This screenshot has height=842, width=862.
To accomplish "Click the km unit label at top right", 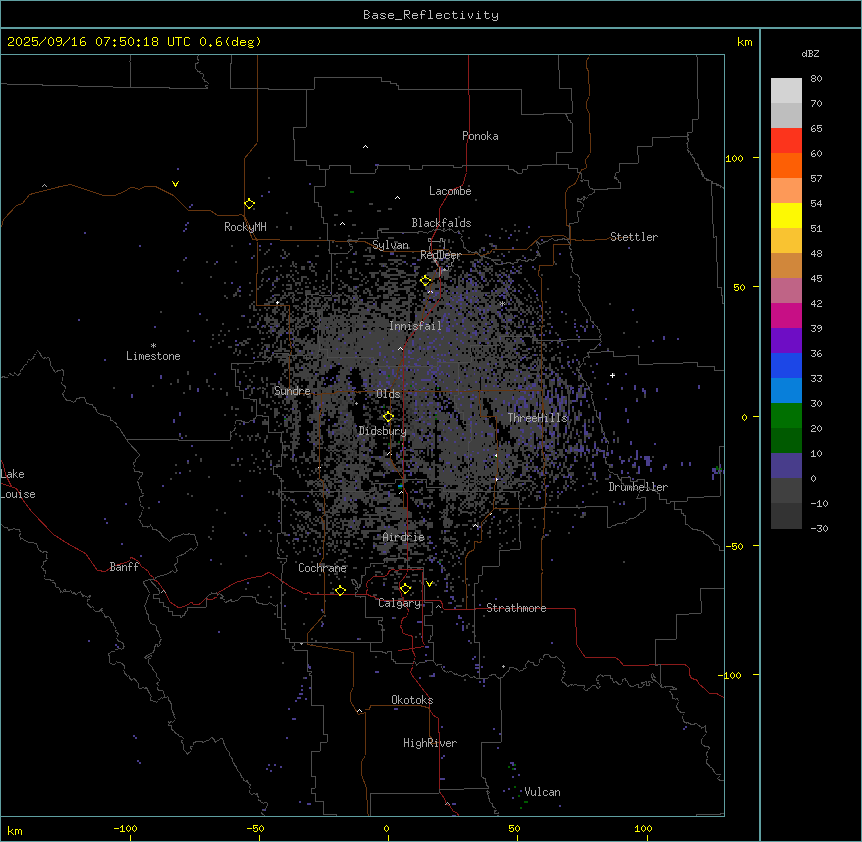I will 744,42.
